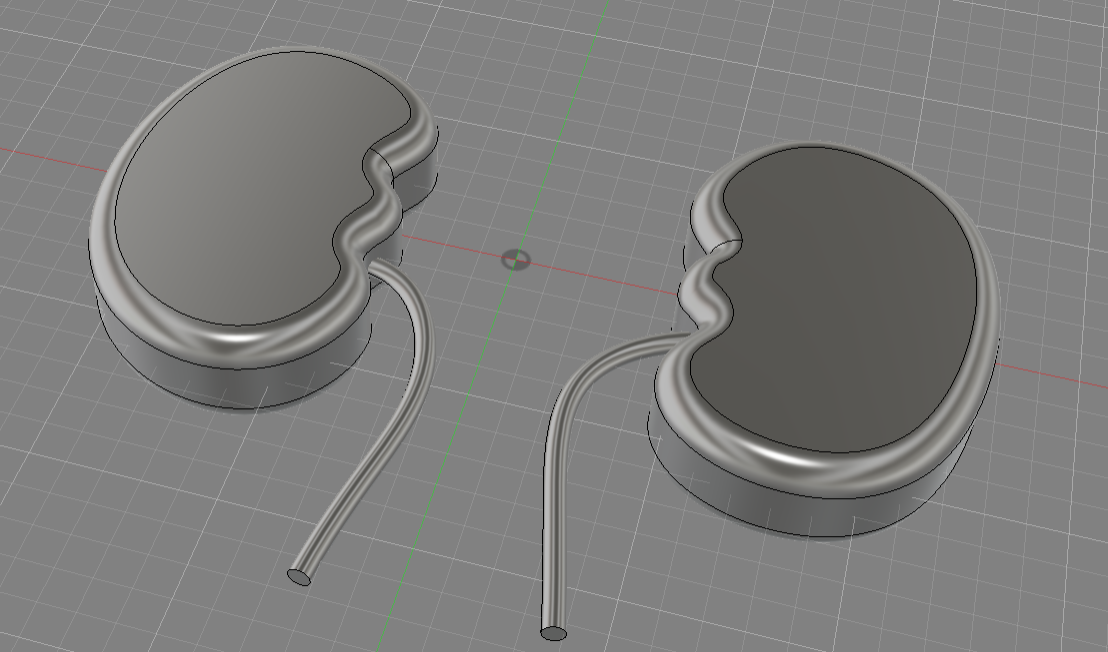Viewport: 1108px width, 652px height.
Task: Click where left tube joins left kidney
Action: tap(380, 267)
